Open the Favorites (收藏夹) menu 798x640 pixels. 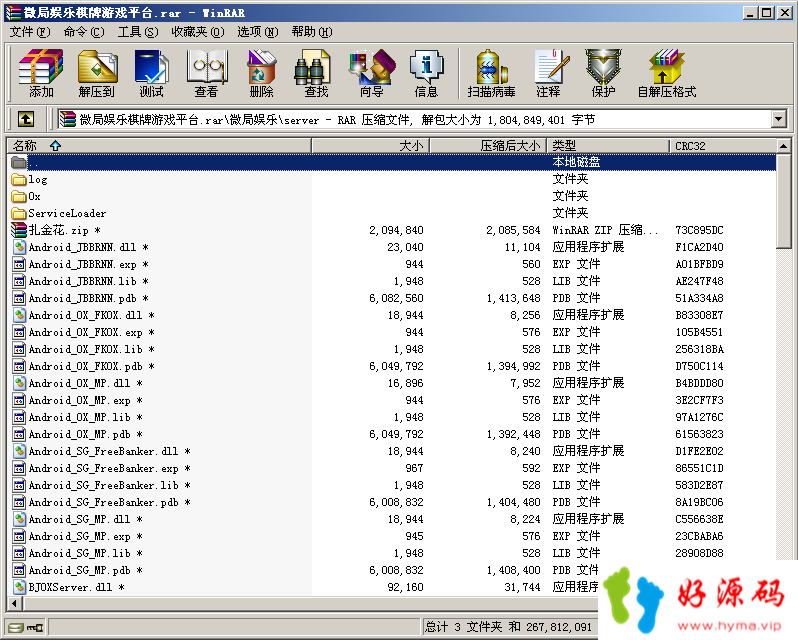197,32
